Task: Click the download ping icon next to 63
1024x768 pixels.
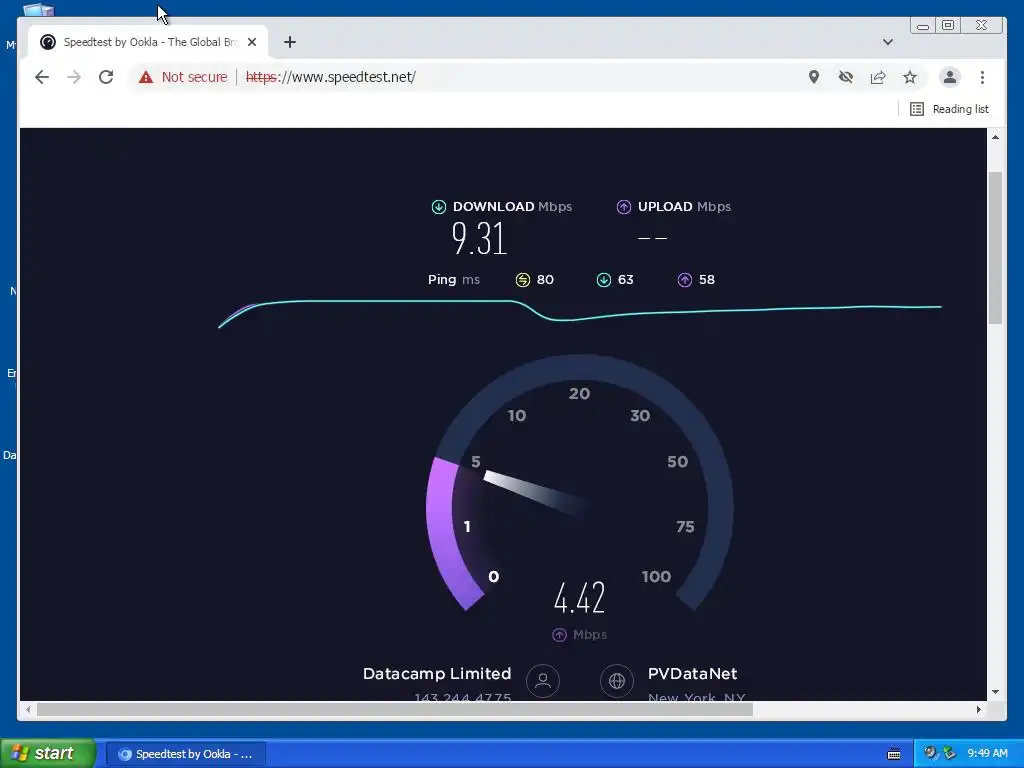Action: coord(603,280)
